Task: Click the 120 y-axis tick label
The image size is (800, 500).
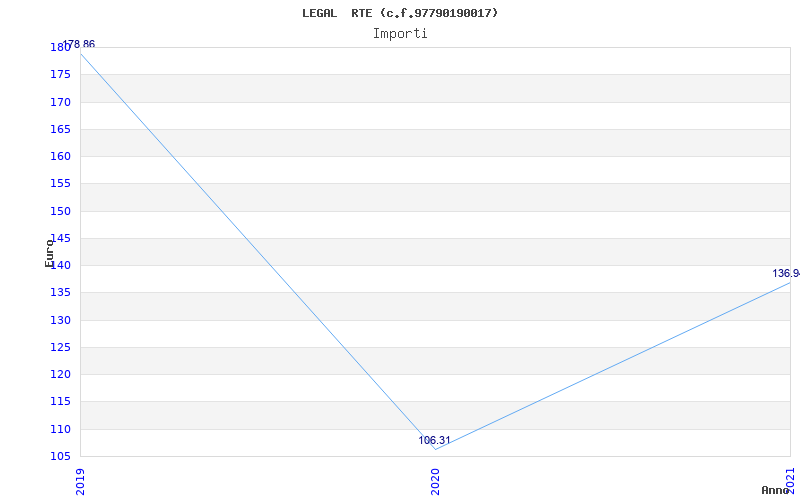Action: click(x=60, y=374)
